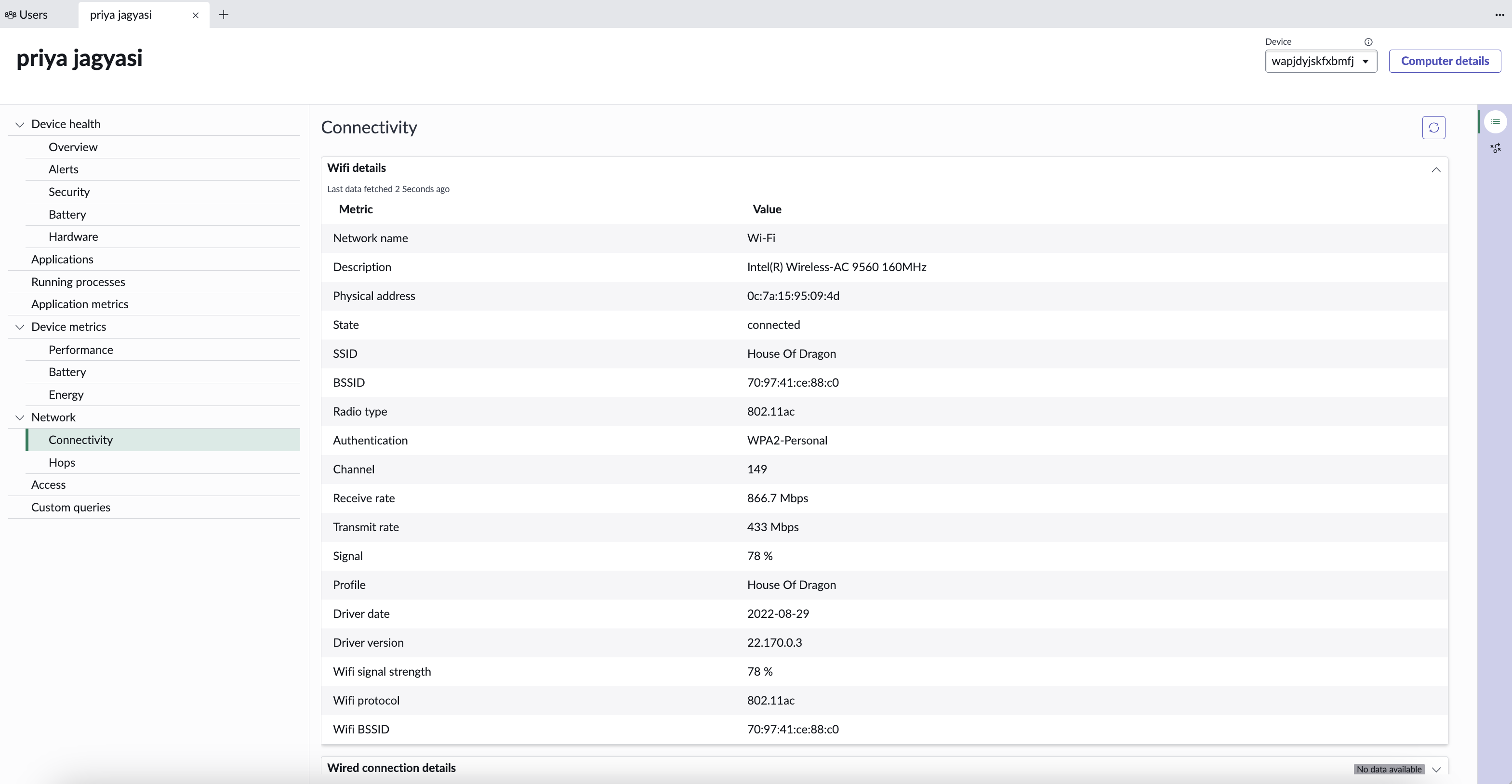
Task: Open the list view icon in right sidebar
Action: click(x=1495, y=121)
